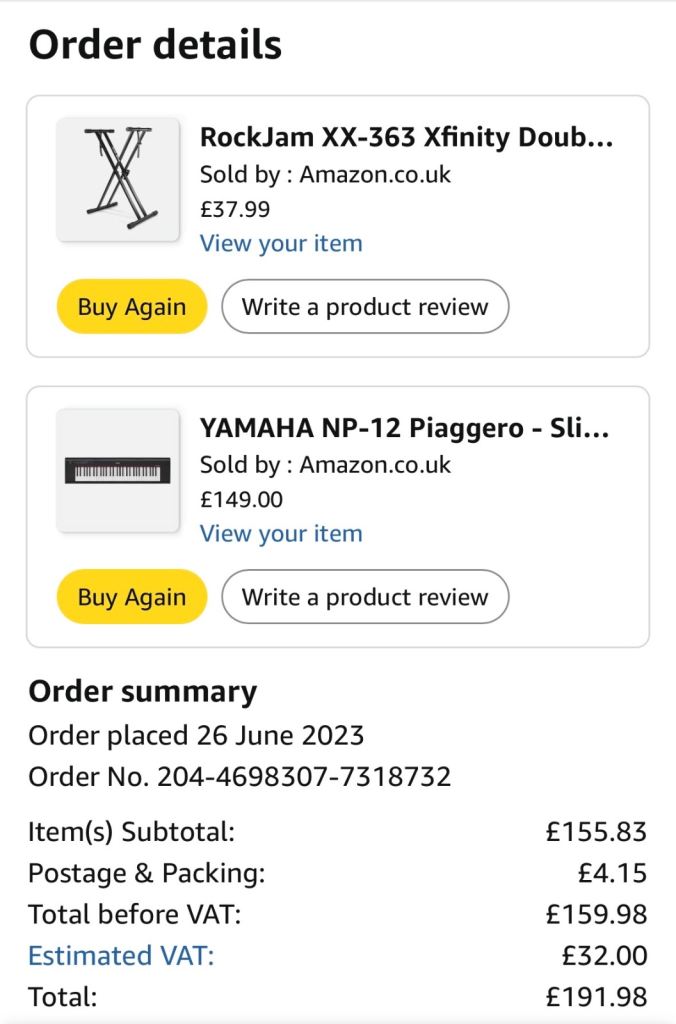Open the Estimated VAT link
676x1024 pixels.
click(x=121, y=955)
